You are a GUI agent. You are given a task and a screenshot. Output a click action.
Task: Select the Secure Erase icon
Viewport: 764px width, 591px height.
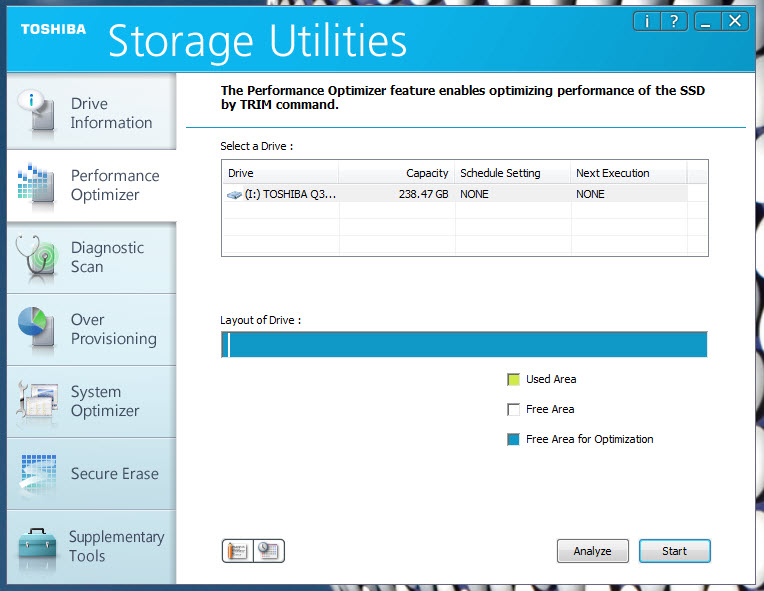pyautogui.click(x=38, y=474)
